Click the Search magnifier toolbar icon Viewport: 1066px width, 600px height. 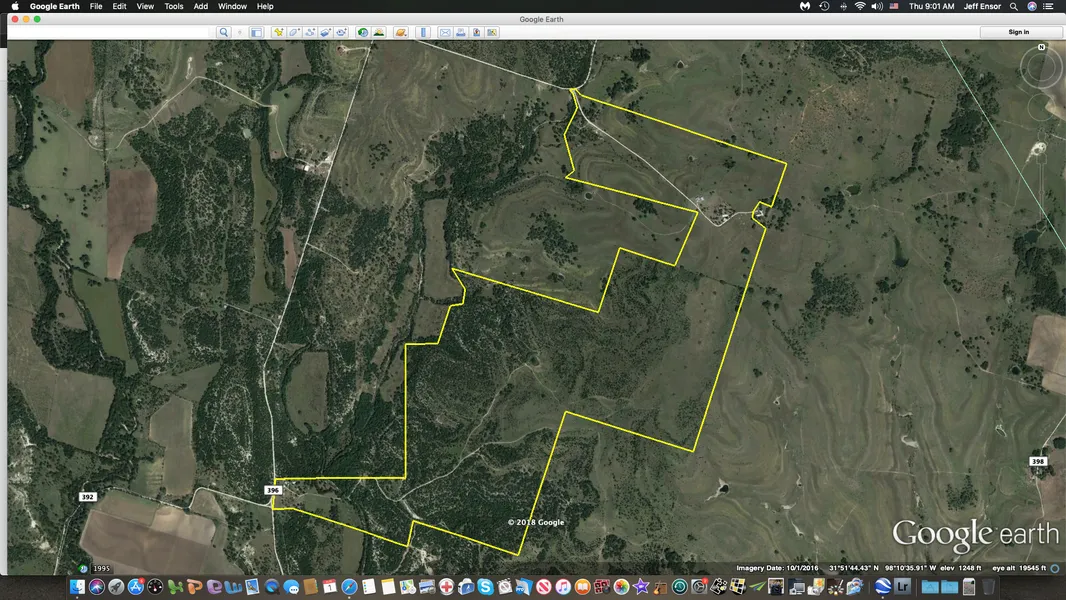click(x=224, y=32)
